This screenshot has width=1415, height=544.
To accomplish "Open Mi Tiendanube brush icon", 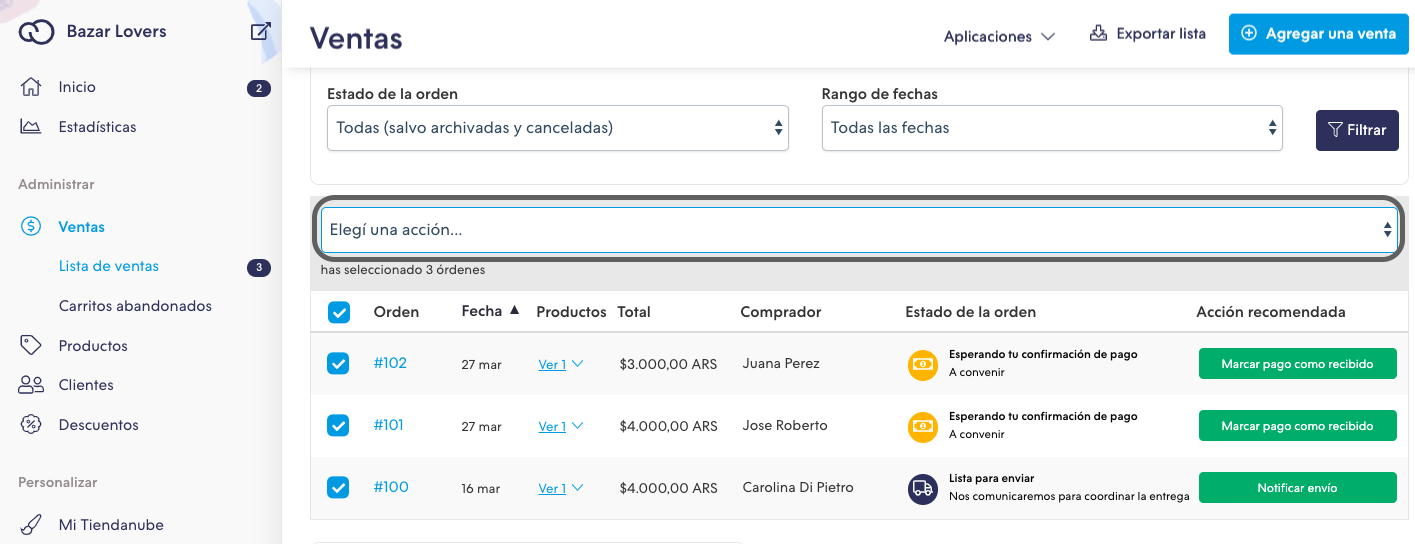I will tap(31, 524).
